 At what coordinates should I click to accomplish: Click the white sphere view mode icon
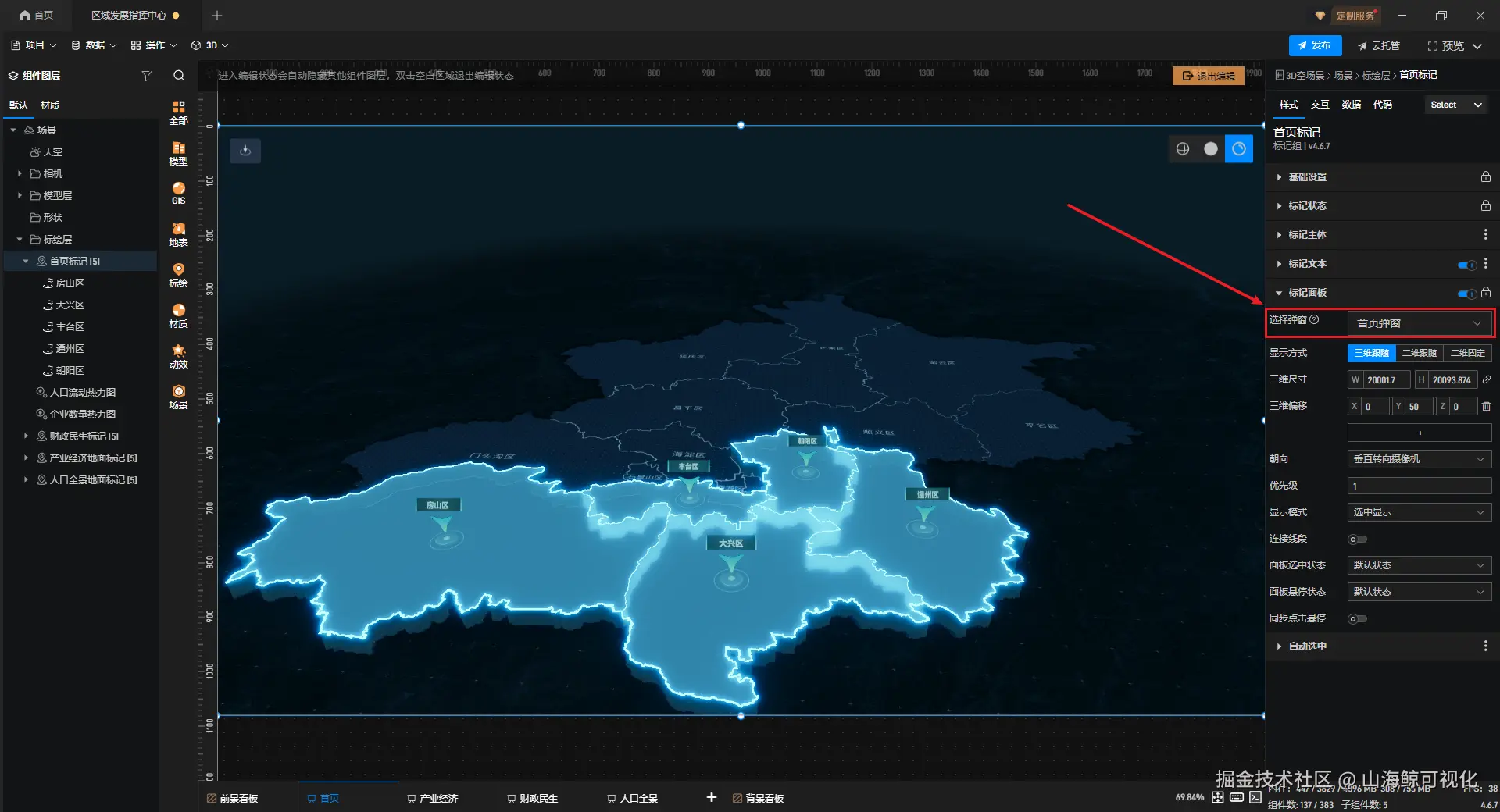tap(1211, 148)
